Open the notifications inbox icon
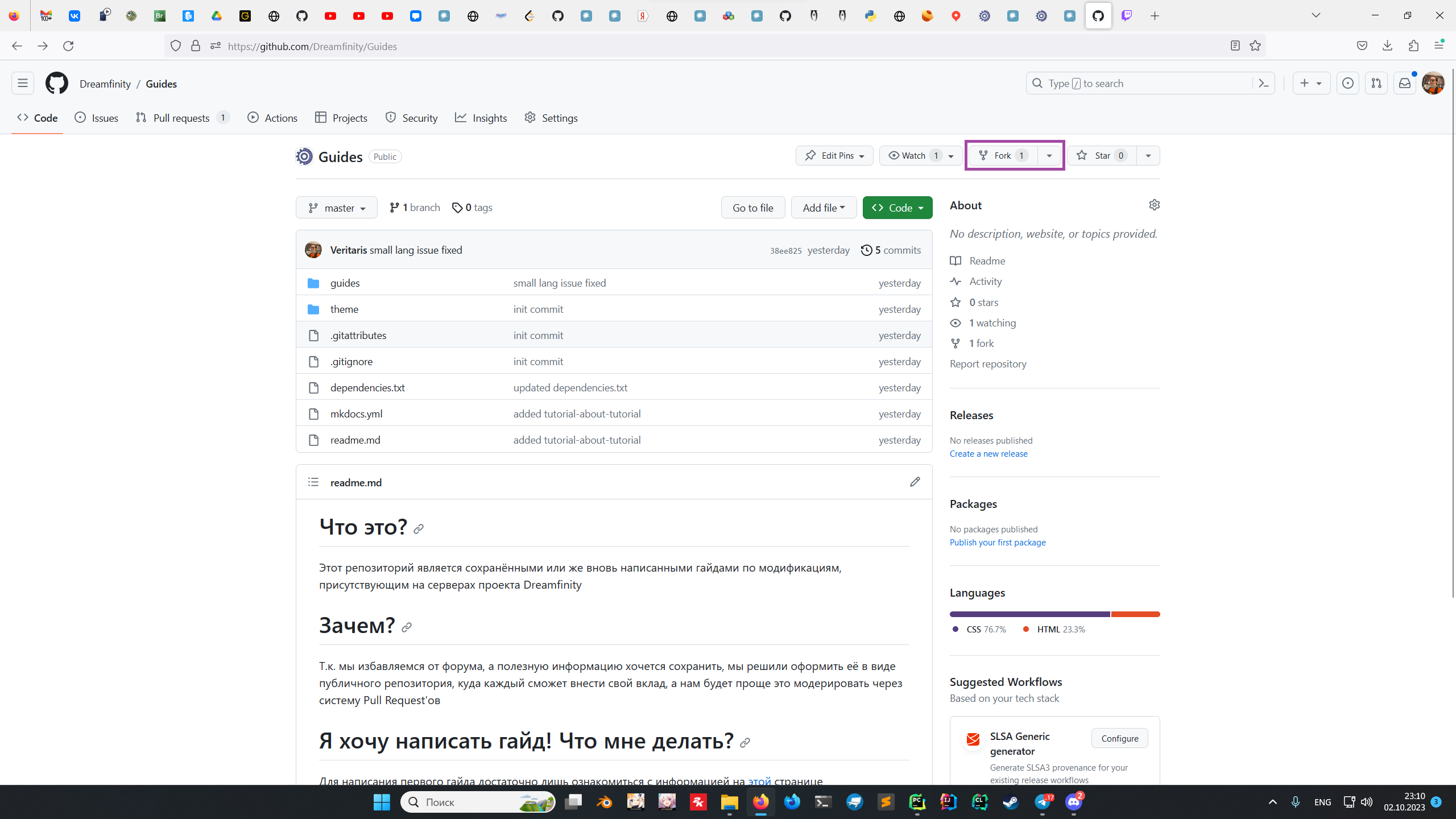Viewport: 1456px width, 819px height. 1404,84
